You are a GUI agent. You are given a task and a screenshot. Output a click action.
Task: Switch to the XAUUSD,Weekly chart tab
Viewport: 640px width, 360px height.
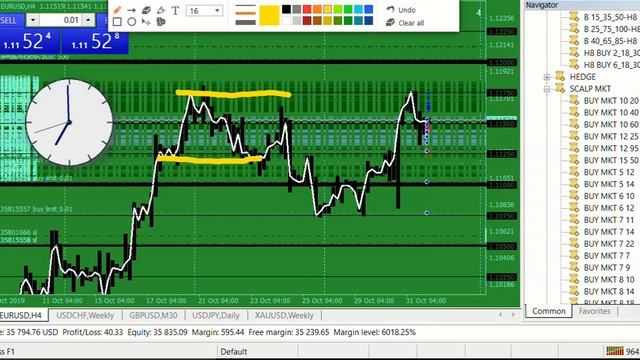click(x=284, y=316)
